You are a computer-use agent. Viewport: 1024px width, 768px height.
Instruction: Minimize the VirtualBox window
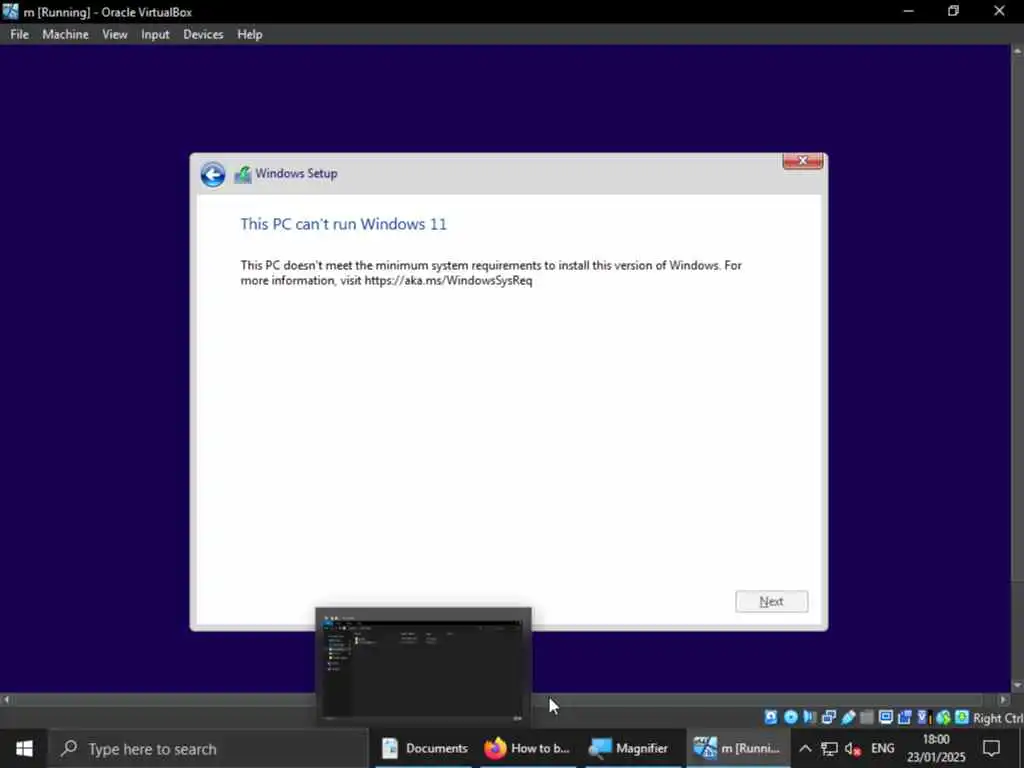[908, 11]
